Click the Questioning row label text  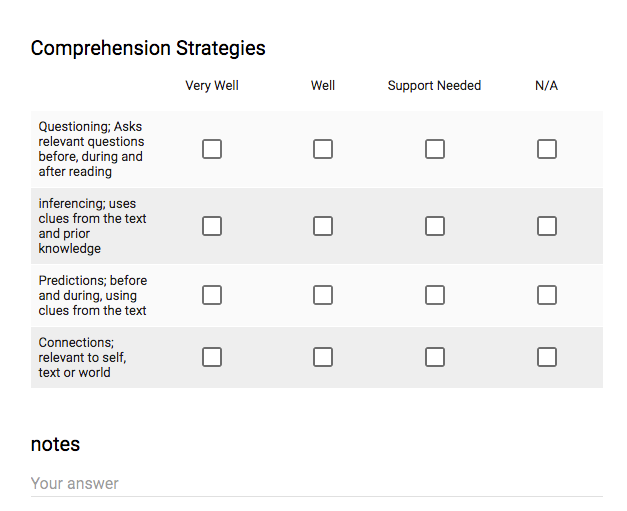pos(91,149)
